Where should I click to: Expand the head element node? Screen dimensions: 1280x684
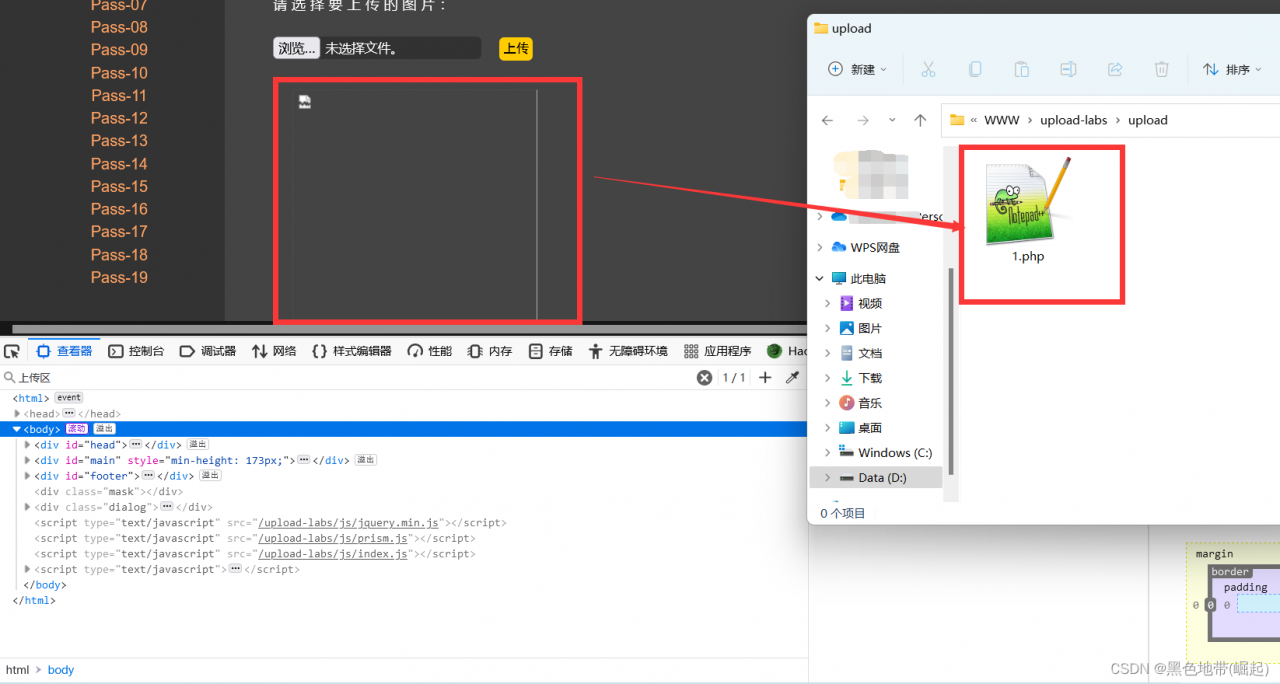click(x=17, y=413)
